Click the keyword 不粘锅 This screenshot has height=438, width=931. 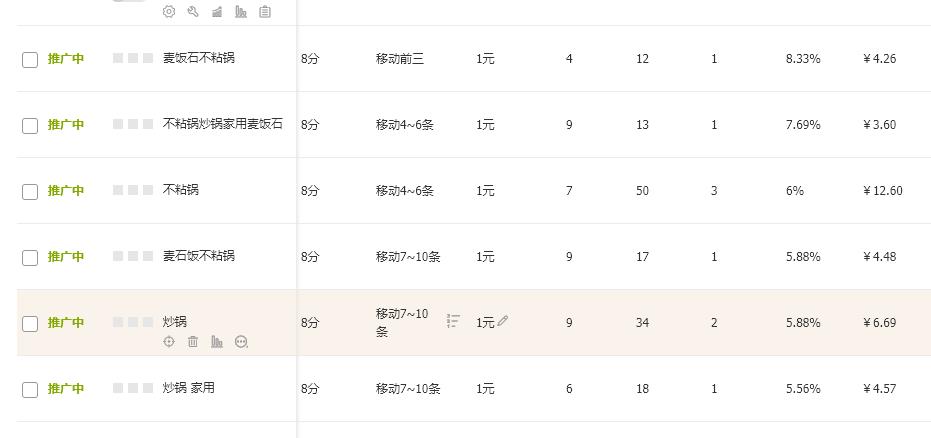181,190
